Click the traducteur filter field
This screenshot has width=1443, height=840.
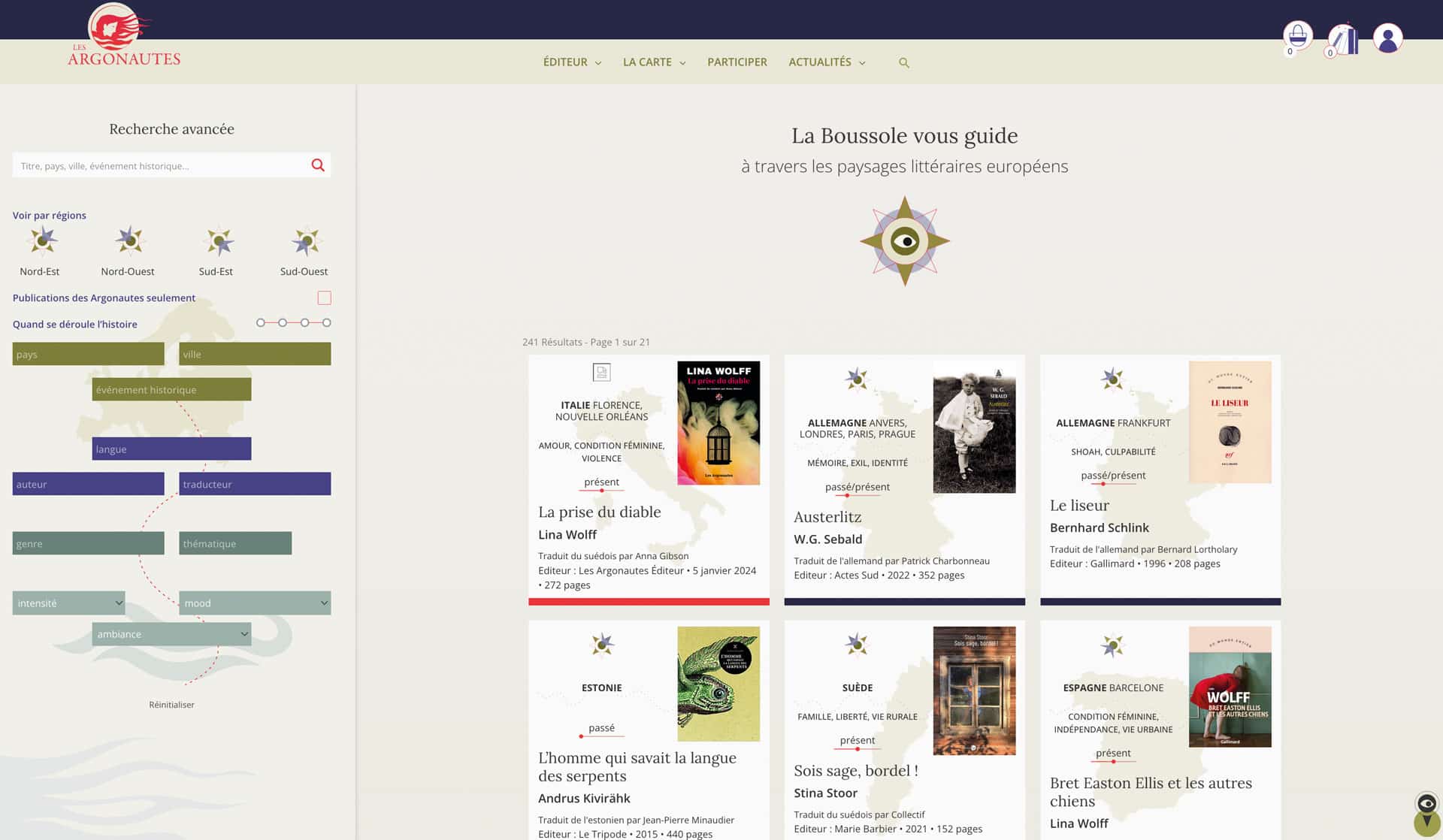pos(255,485)
